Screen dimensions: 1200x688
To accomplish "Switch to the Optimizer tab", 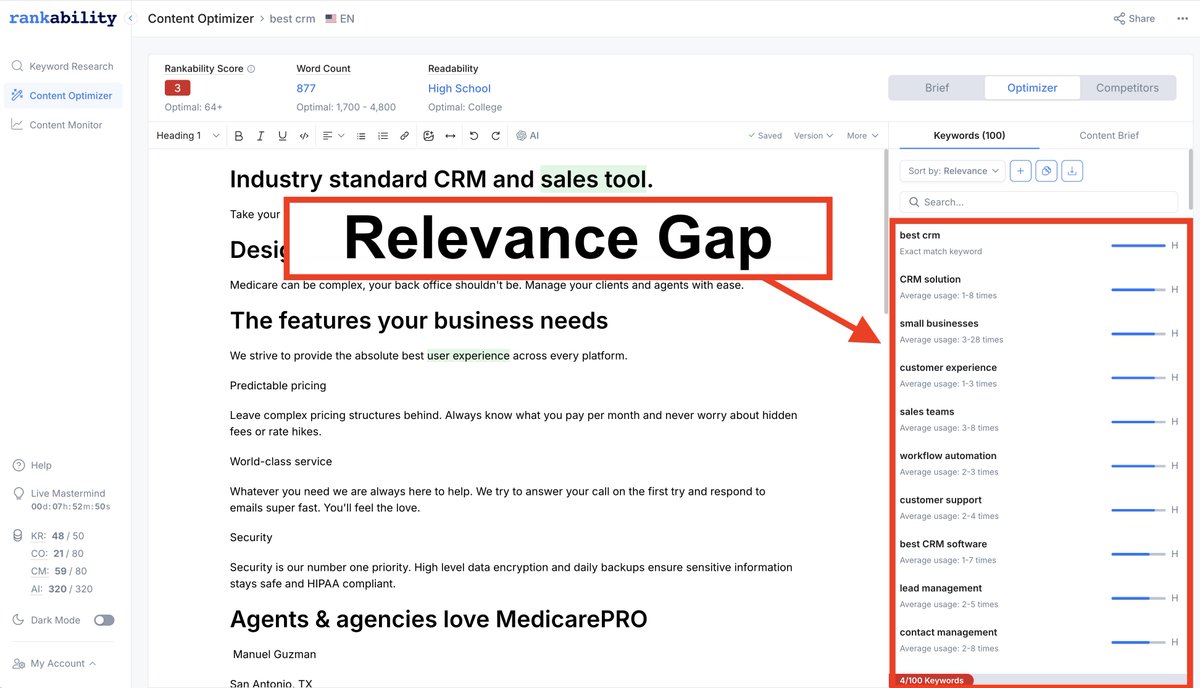I will pyautogui.click(x=1032, y=88).
